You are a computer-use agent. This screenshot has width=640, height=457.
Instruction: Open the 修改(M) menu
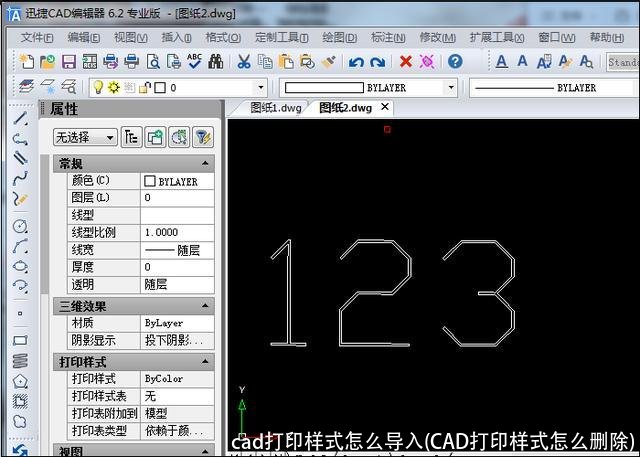coord(438,38)
